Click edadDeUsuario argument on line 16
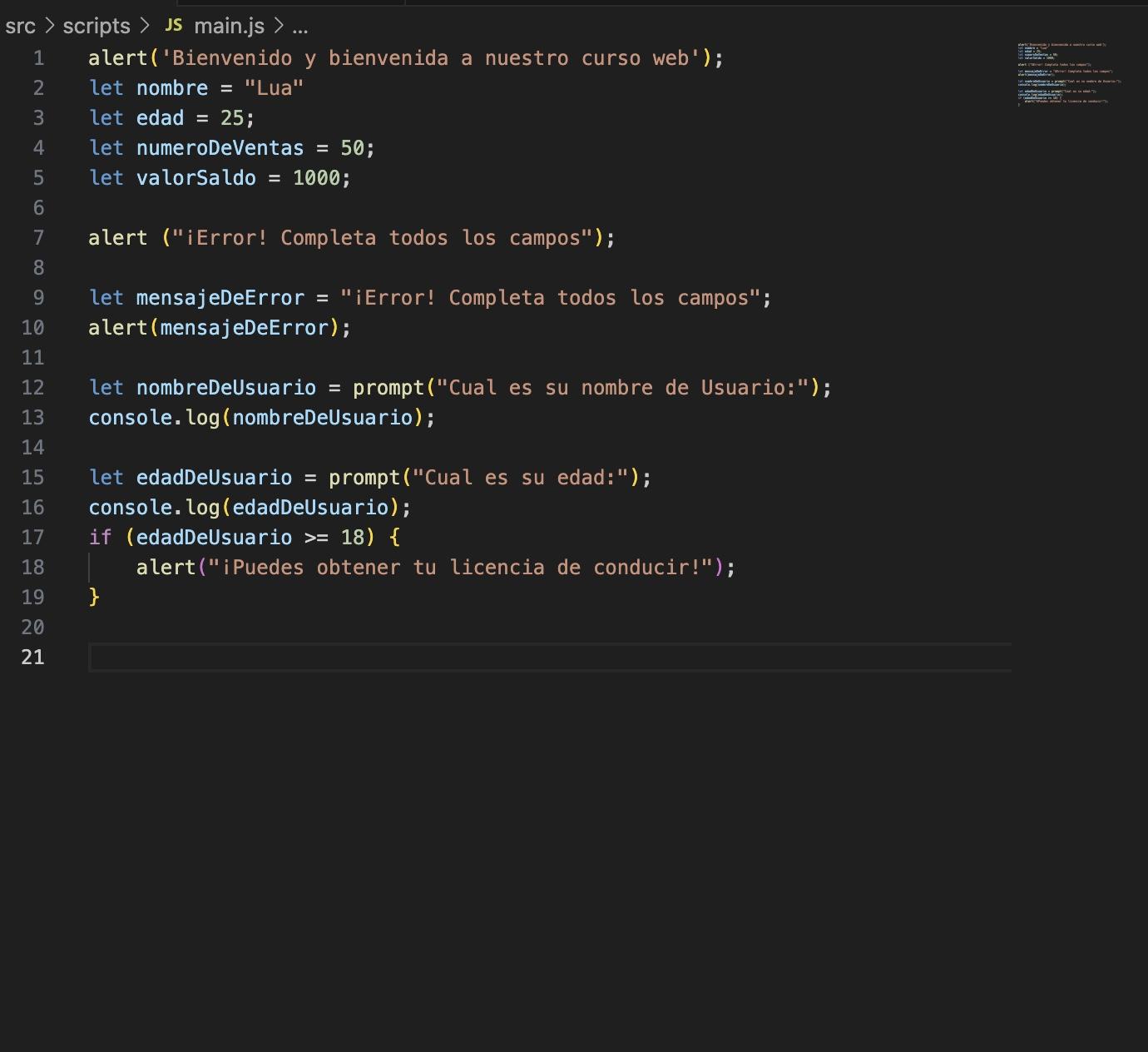This screenshot has width=1148, height=1052. (x=310, y=508)
